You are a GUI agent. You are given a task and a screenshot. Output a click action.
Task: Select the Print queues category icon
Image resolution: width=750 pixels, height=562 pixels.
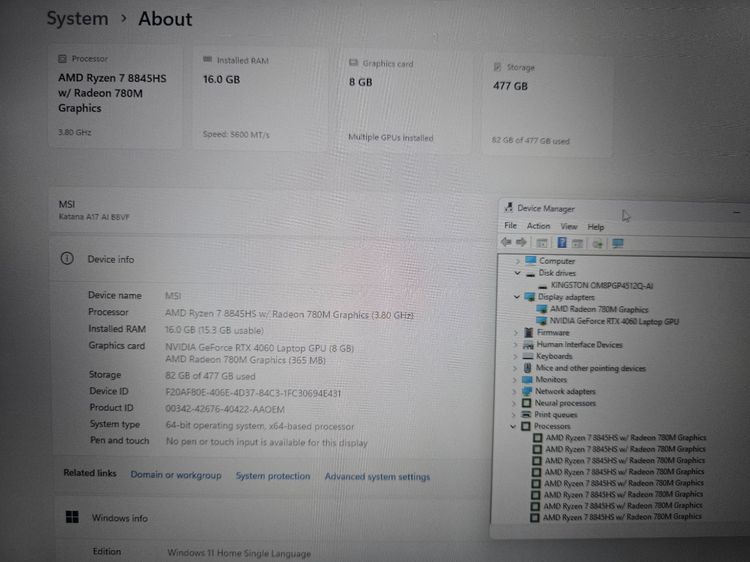tap(526, 414)
